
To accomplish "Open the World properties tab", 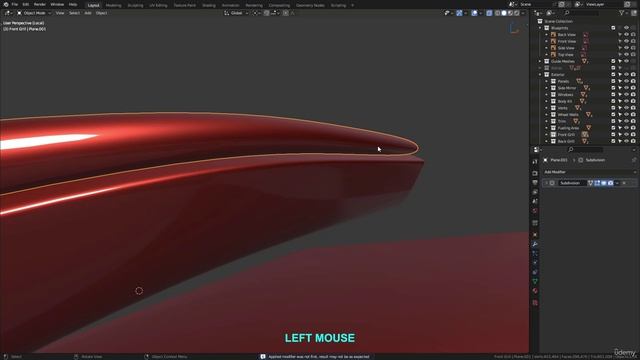I will click(535, 211).
